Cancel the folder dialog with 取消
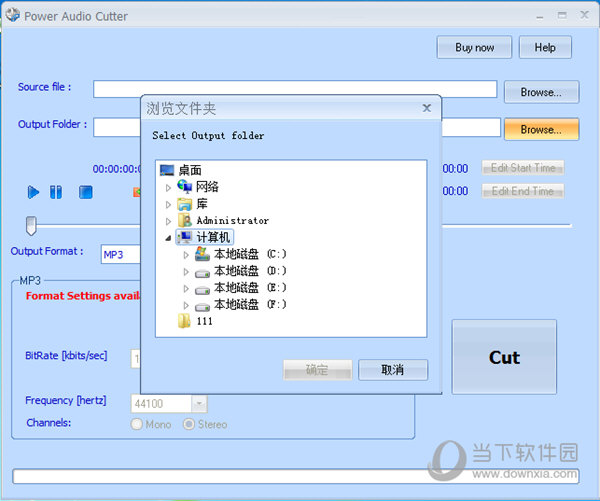 [393, 370]
